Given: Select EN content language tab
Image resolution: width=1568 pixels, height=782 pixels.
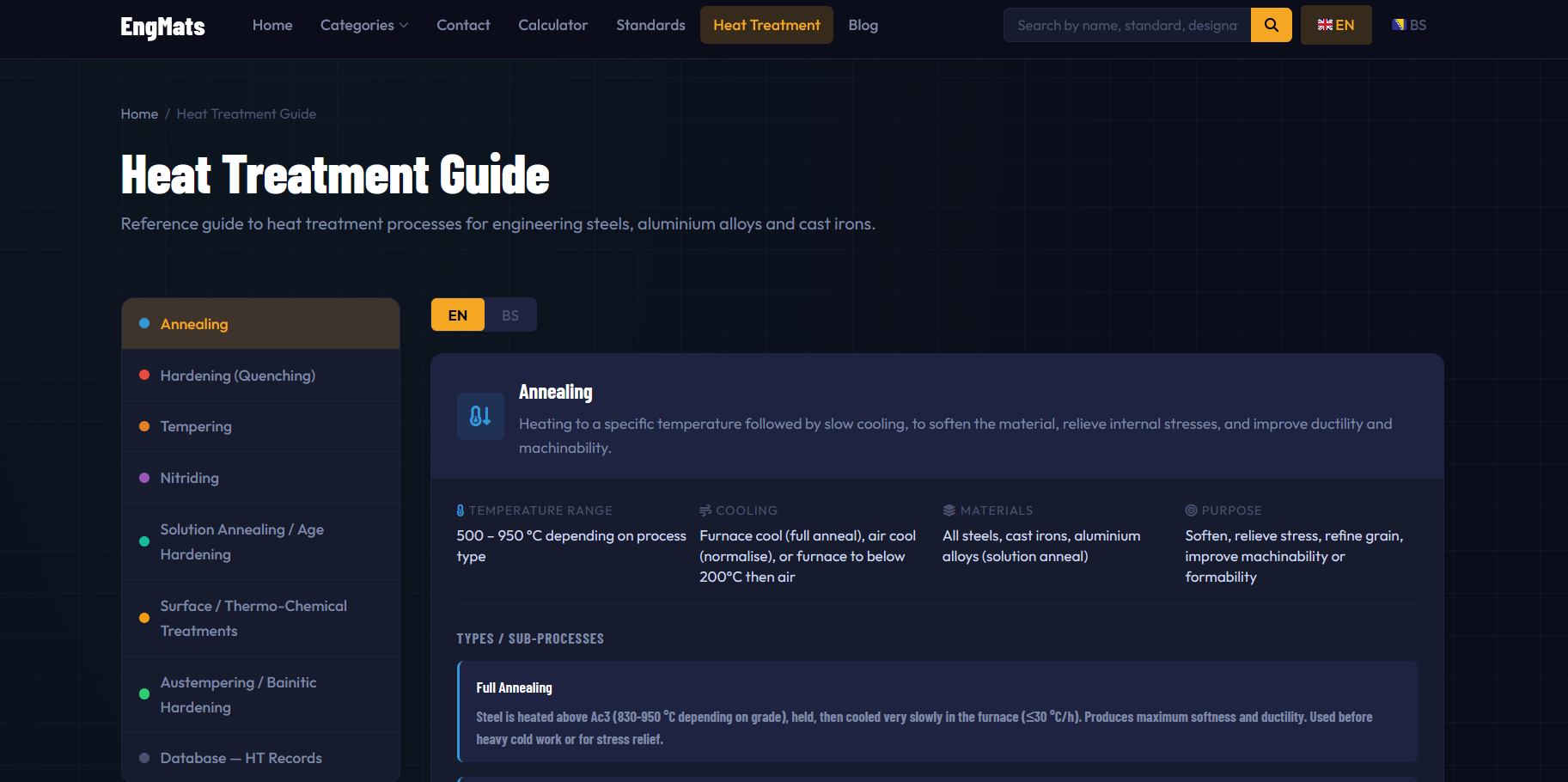Looking at the screenshot, I should point(458,315).
